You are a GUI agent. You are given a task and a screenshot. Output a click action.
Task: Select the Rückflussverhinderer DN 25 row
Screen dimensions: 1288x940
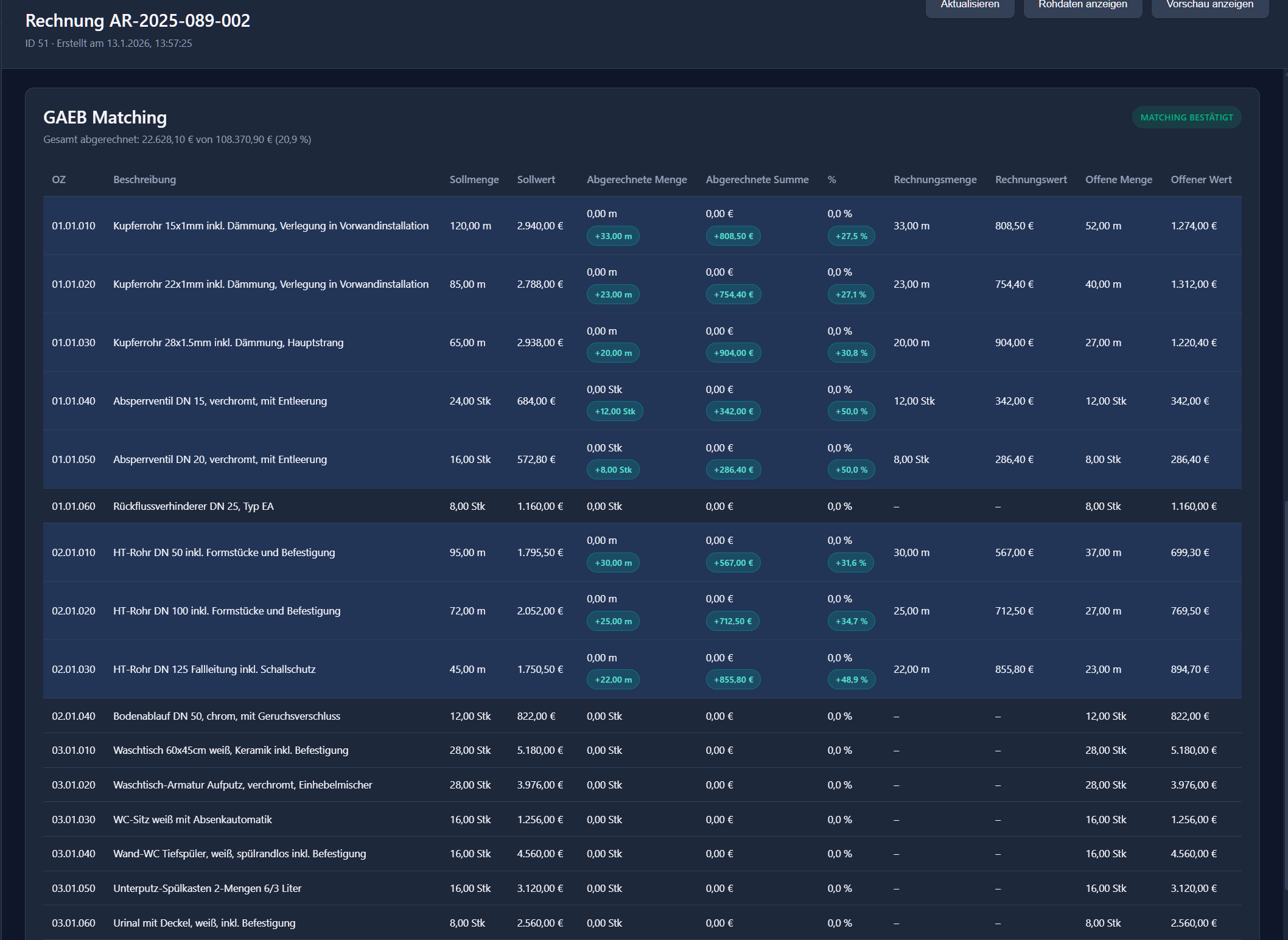(x=193, y=506)
